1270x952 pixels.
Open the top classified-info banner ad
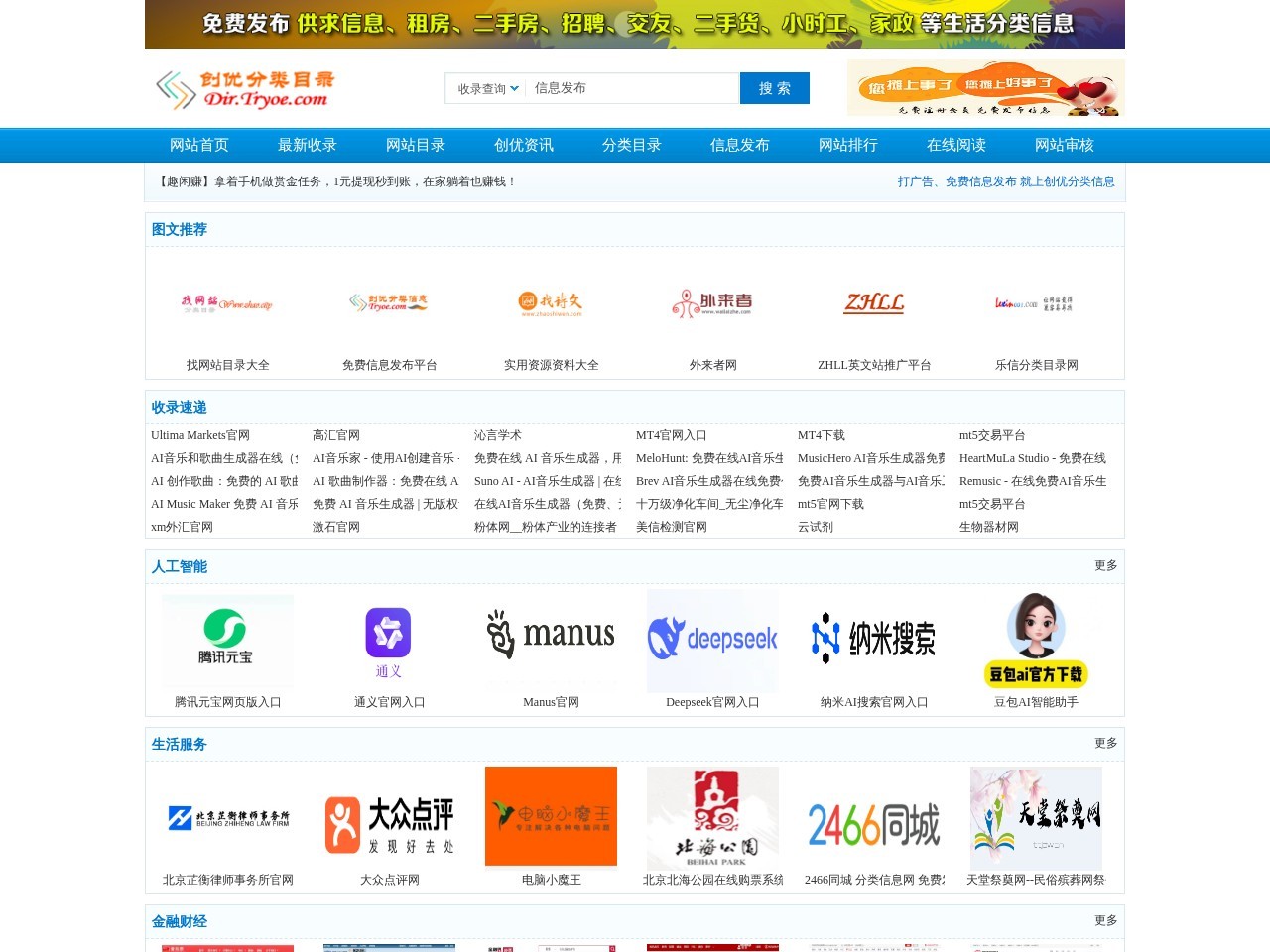pos(635,24)
